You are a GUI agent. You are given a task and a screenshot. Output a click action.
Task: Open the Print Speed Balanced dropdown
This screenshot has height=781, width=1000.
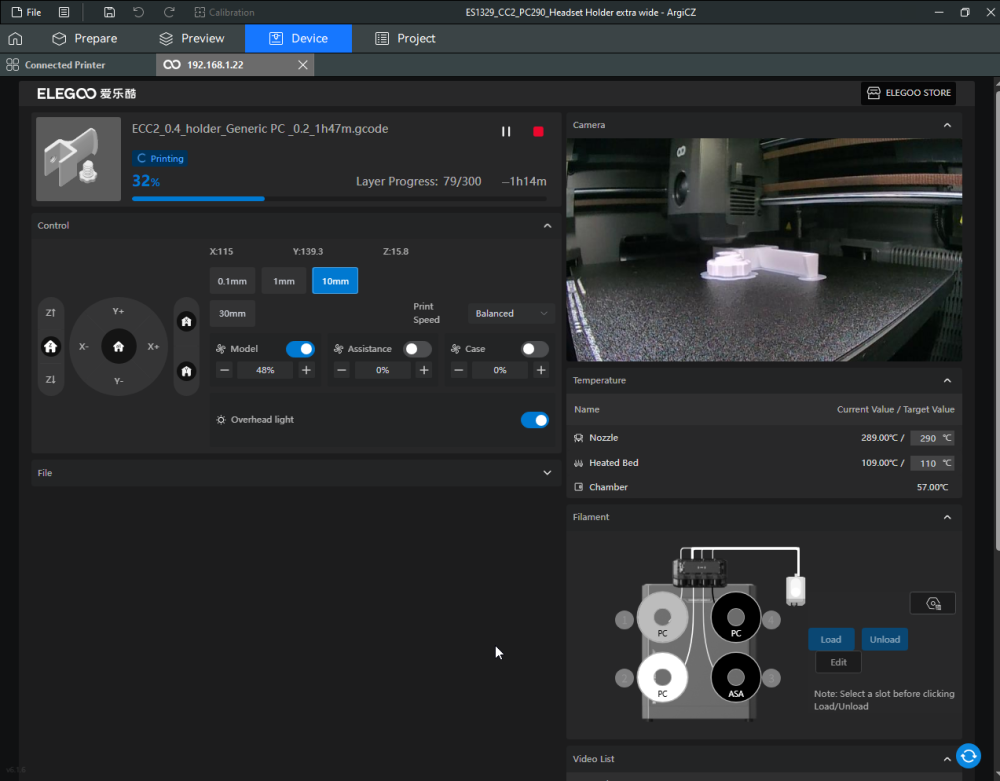click(x=511, y=313)
